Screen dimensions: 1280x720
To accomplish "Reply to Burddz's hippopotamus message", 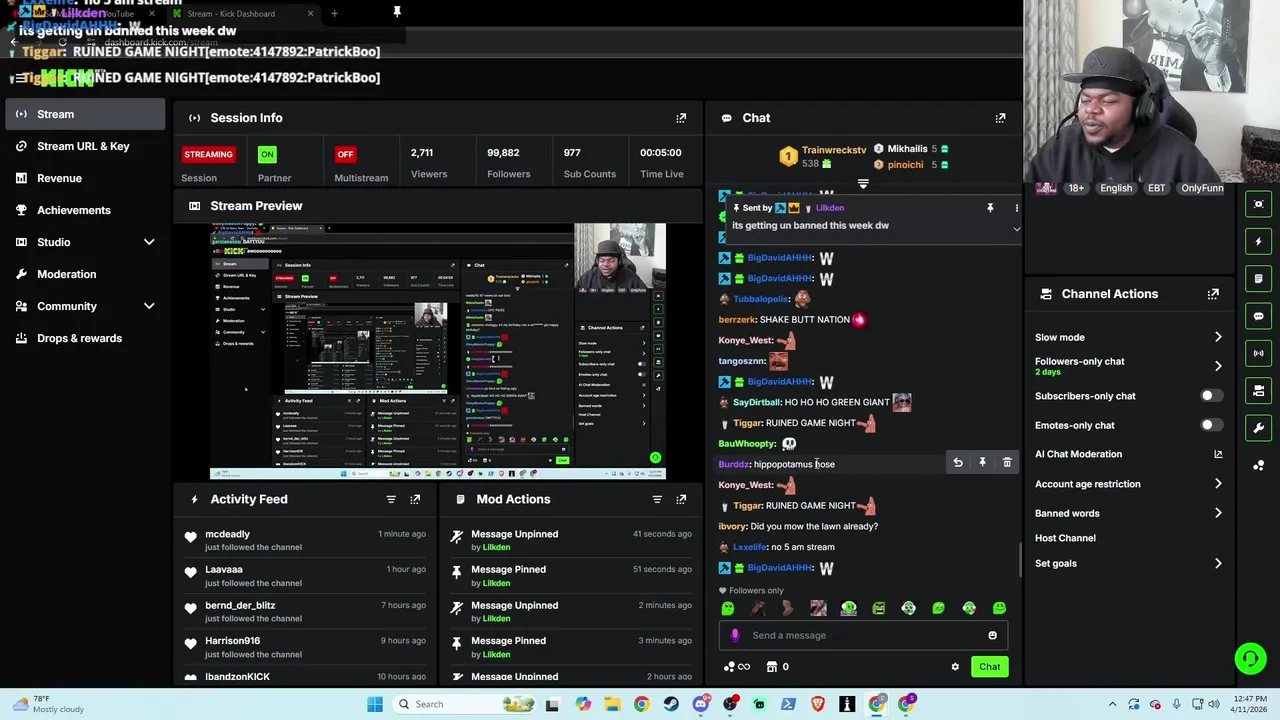I will pos(958,463).
